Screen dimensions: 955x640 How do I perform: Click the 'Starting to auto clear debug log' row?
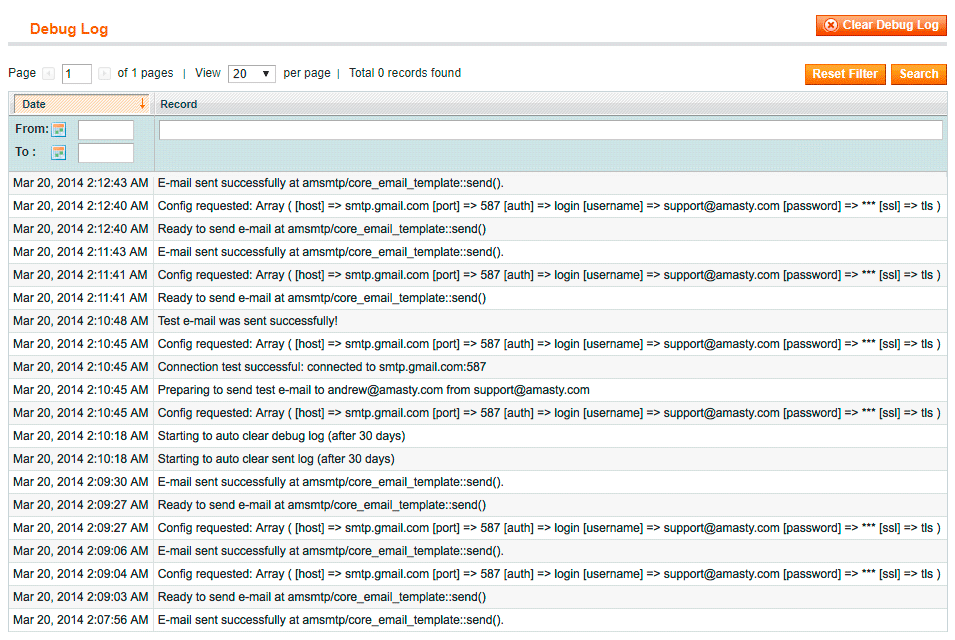(x=281, y=436)
